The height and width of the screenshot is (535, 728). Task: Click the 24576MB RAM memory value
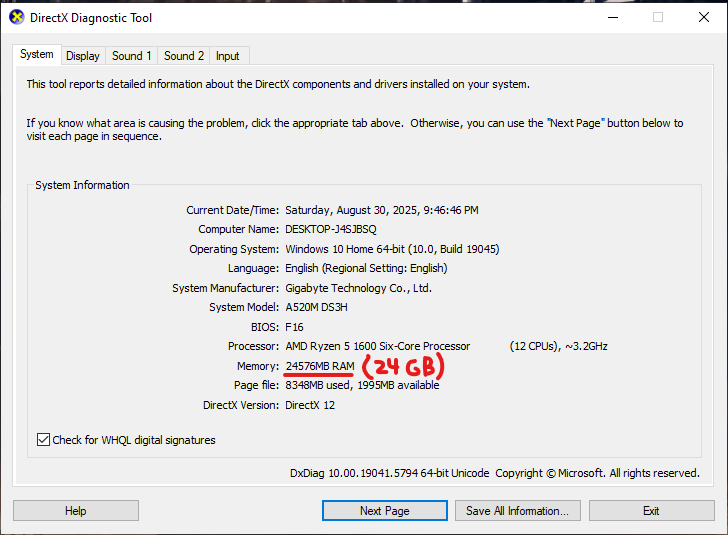tap(320, 366)
